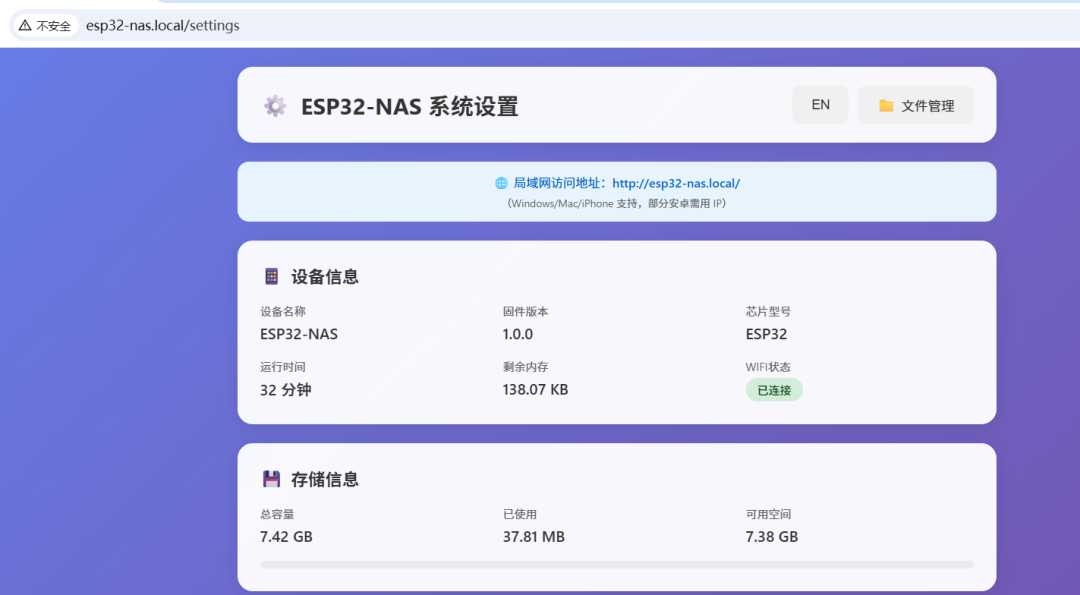The width and height of the screenshot is (1080, 595).
Task: Click the 固件版本 value 1.0.0
Action: [x=516, y=334]
